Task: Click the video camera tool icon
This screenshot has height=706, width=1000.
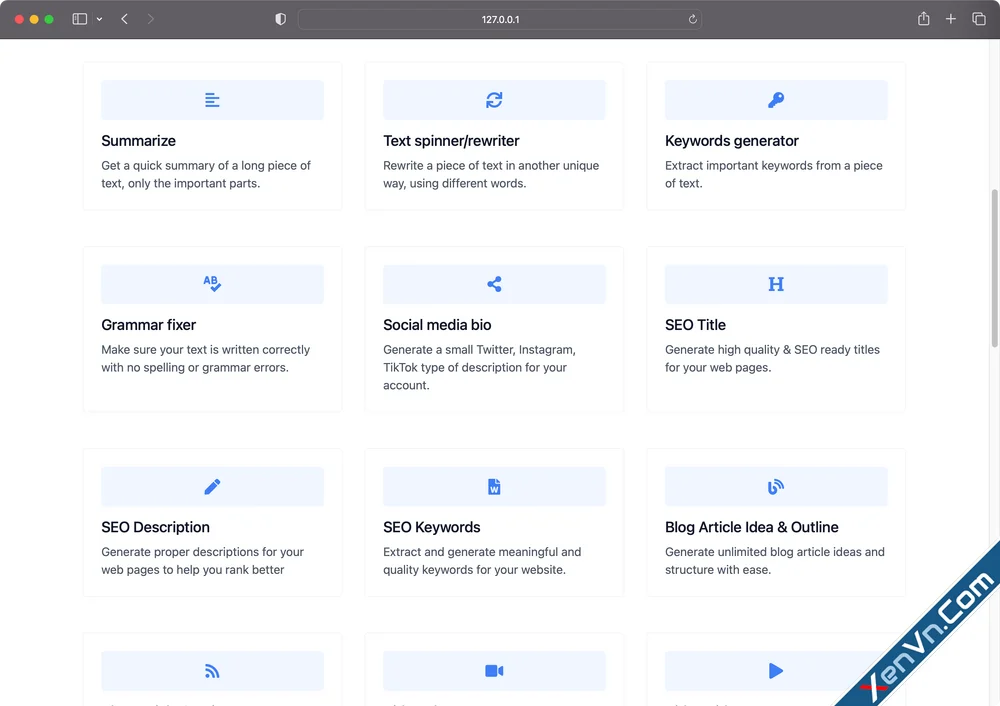Action: 493,670
